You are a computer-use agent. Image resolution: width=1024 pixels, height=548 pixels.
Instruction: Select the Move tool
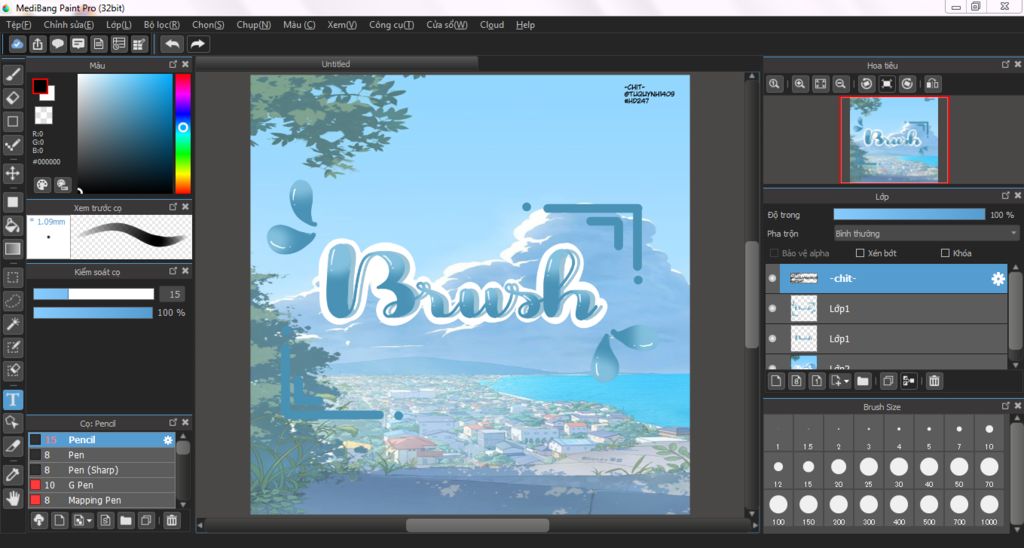click(x=12, y=173)
